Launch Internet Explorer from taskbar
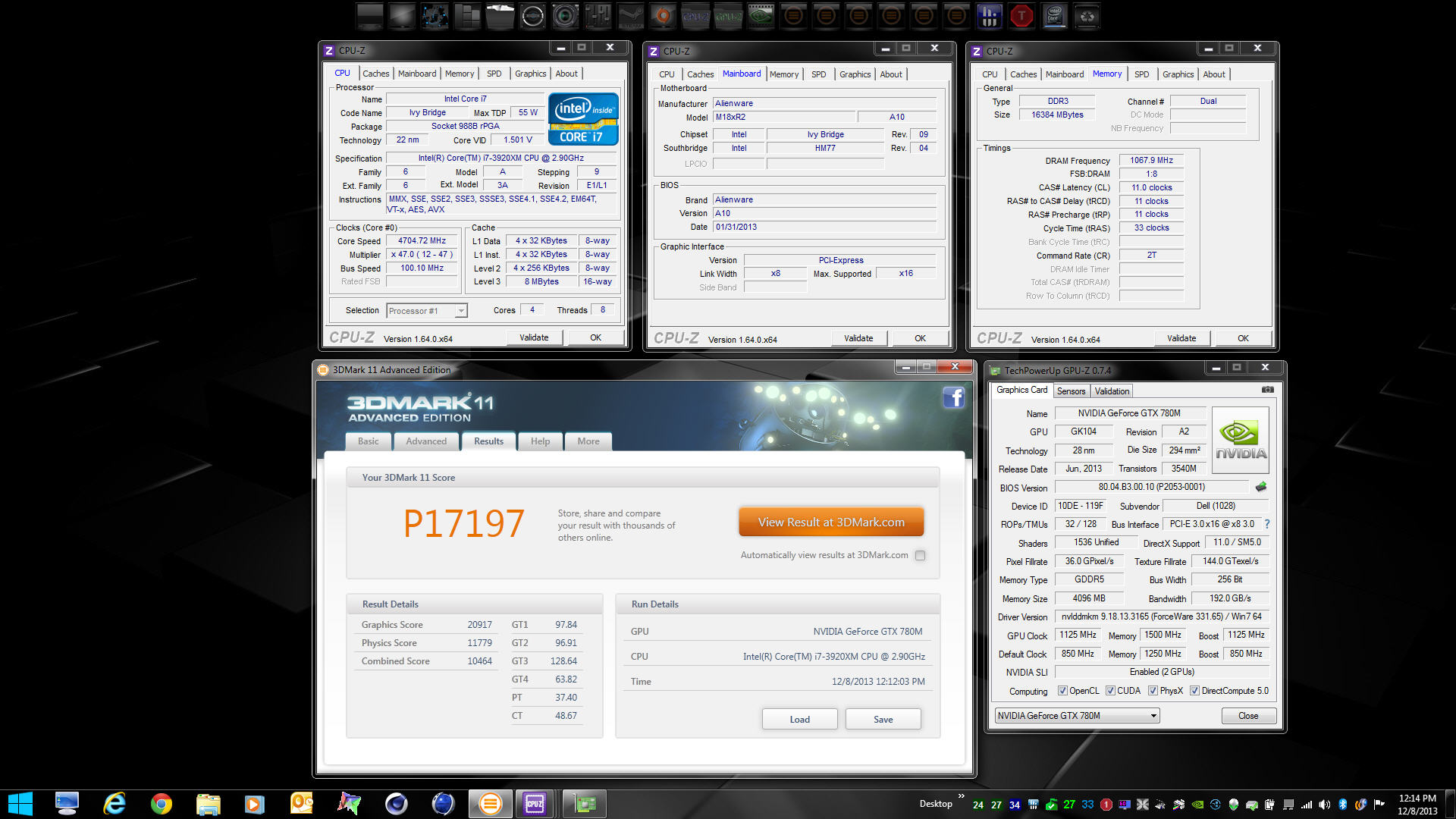Image resolution: width=1456 pixels, height=819 pixels. click(x=115, y=804)
